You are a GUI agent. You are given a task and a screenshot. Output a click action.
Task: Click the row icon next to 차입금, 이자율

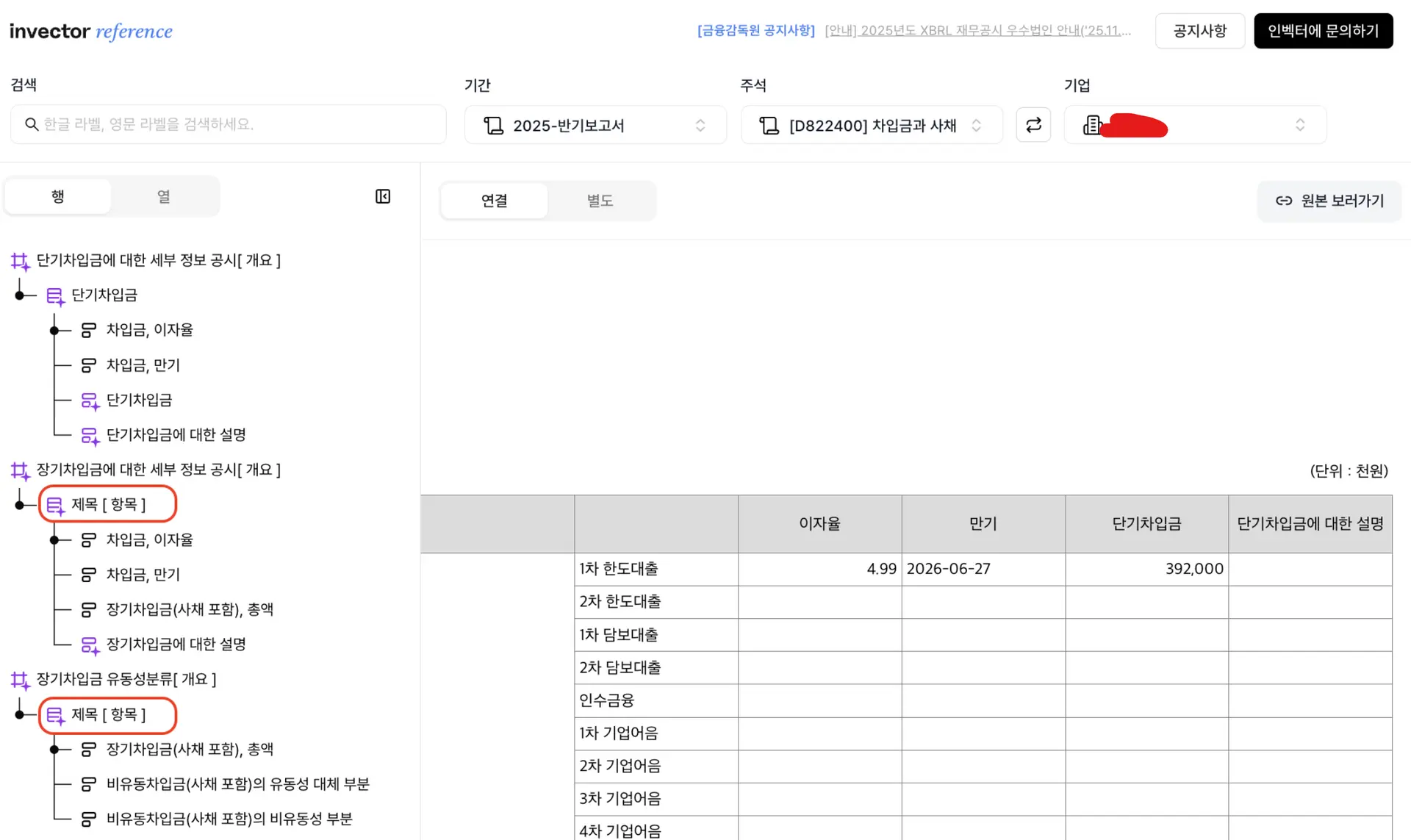(89, 329)
